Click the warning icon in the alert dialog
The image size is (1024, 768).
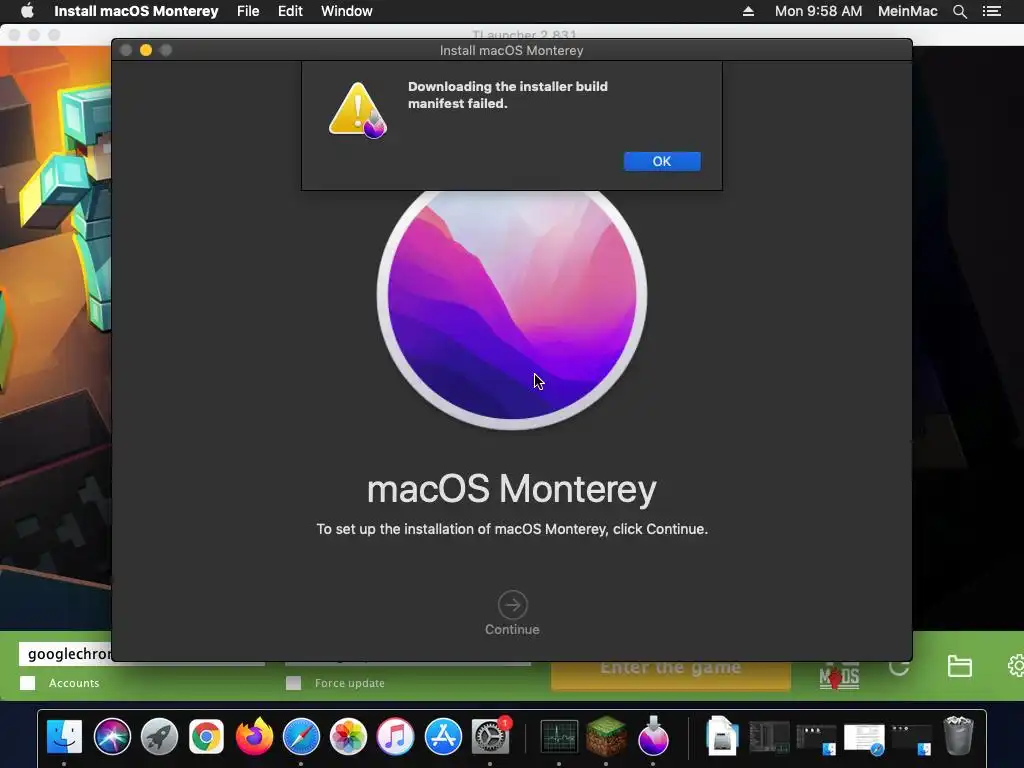357,110
